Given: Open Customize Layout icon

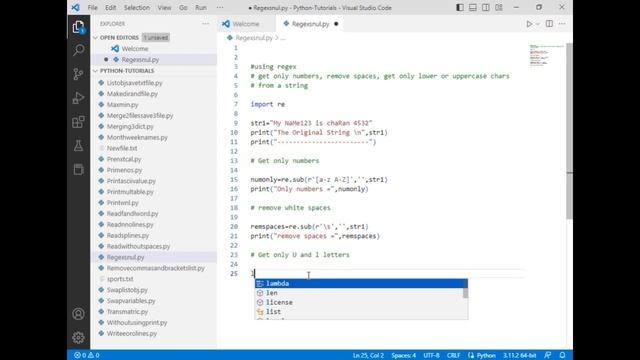Looking at the screenshot, I should click(x=499, y=7).
